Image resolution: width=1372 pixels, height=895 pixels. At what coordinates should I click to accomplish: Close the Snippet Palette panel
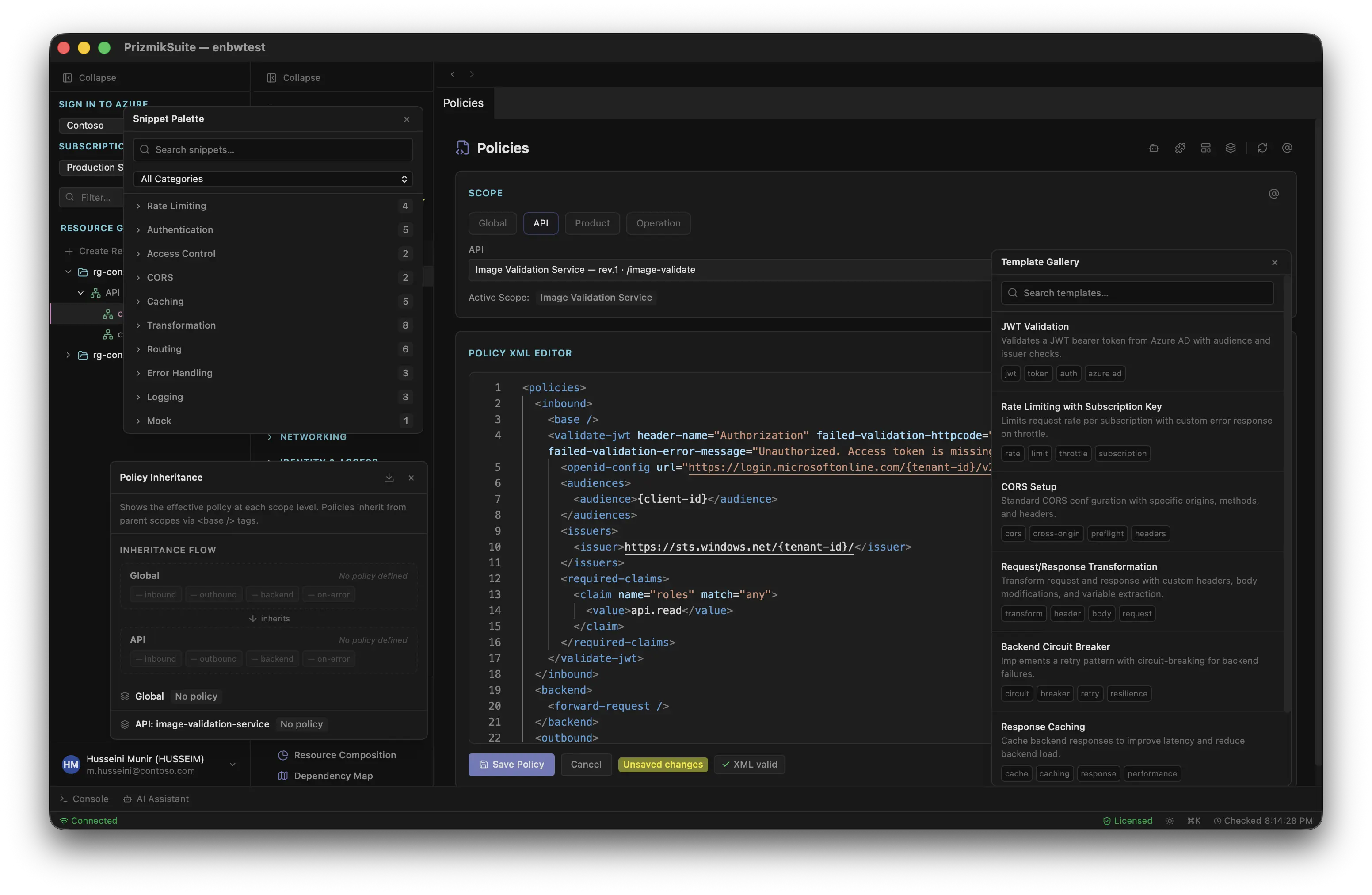point(407,119)
